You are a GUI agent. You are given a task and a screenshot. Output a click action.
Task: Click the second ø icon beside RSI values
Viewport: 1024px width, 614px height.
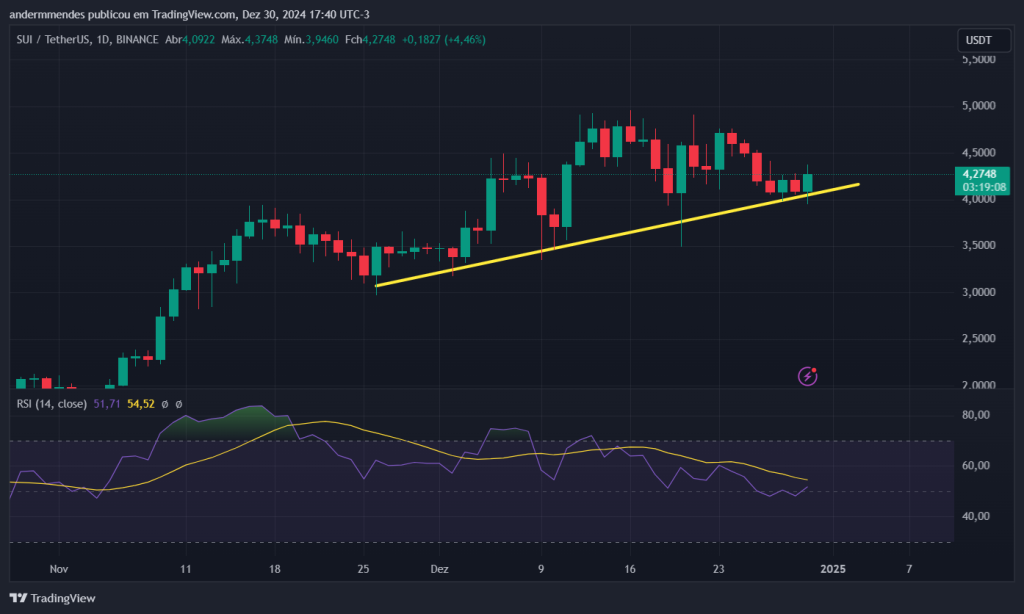(179, 404)
